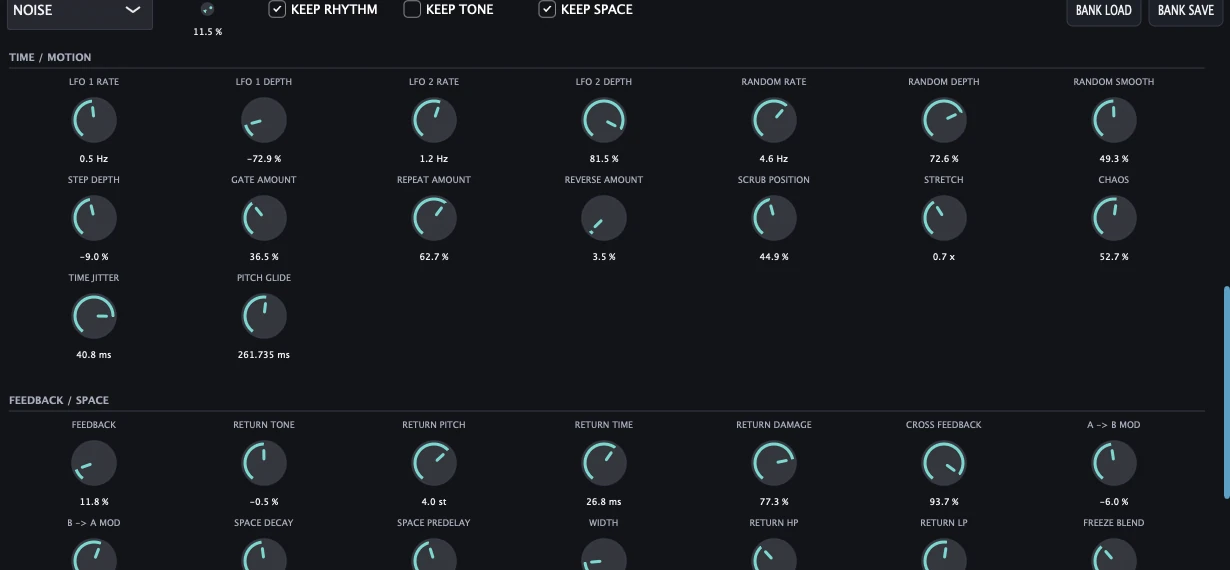Click the FREEZE BLEND knob
This screenshot has height=570, width=1230.
(1114, 555)
